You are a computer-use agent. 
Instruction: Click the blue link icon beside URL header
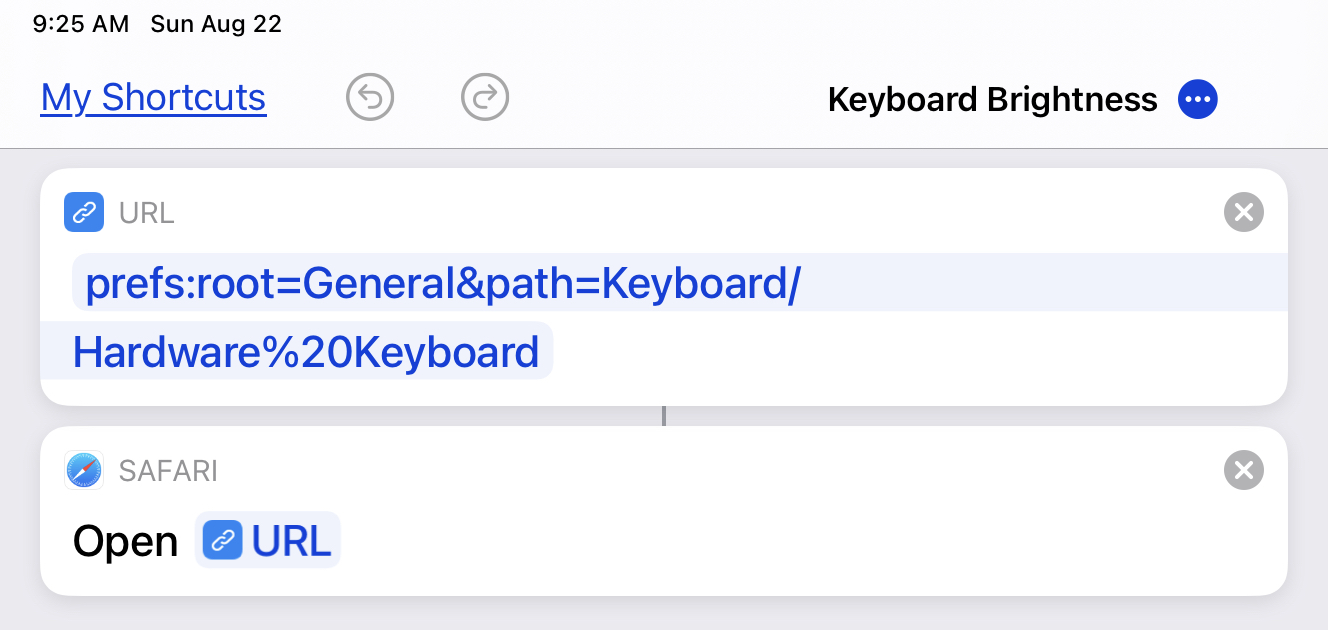[x=84, y=212]
